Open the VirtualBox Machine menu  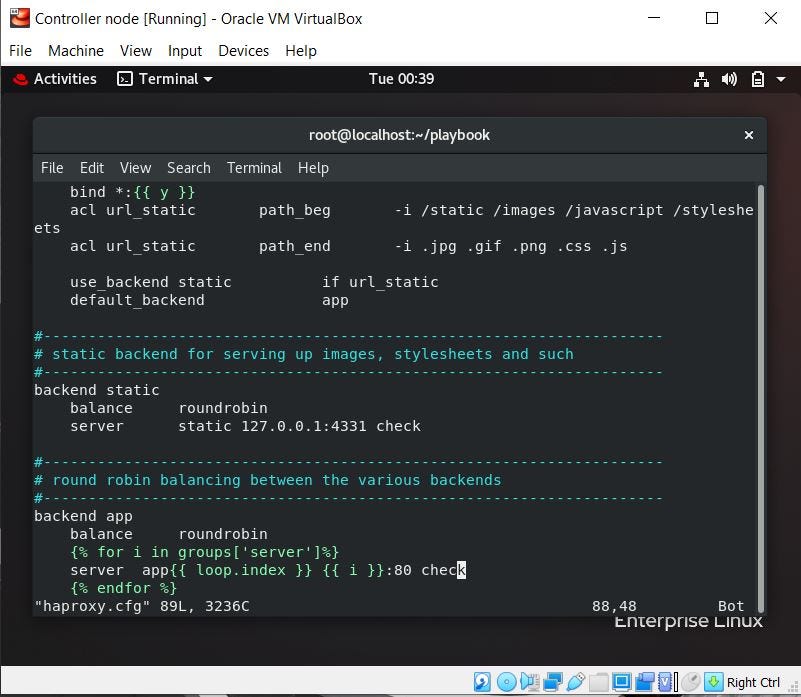click(x=76, y=51)
